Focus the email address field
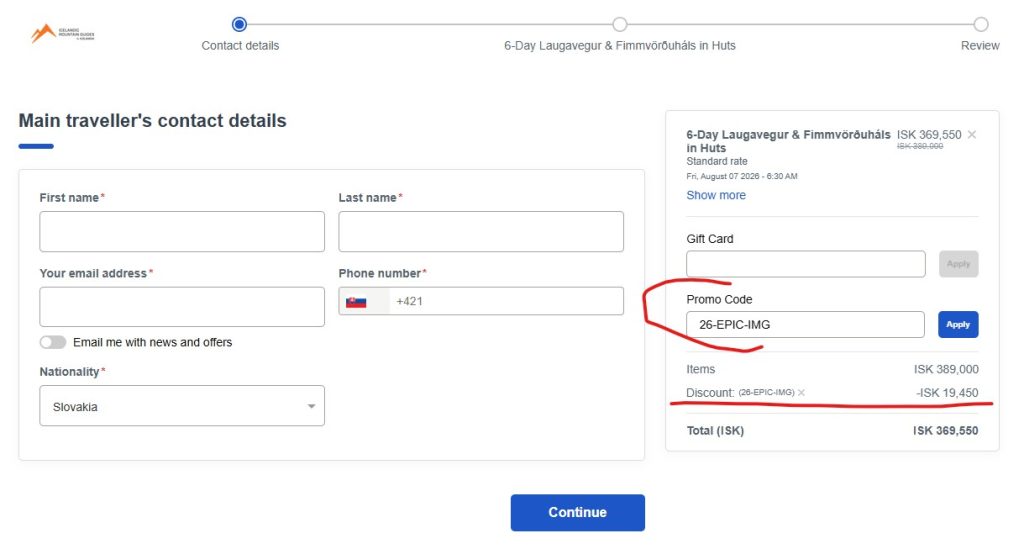 [182, 307]
